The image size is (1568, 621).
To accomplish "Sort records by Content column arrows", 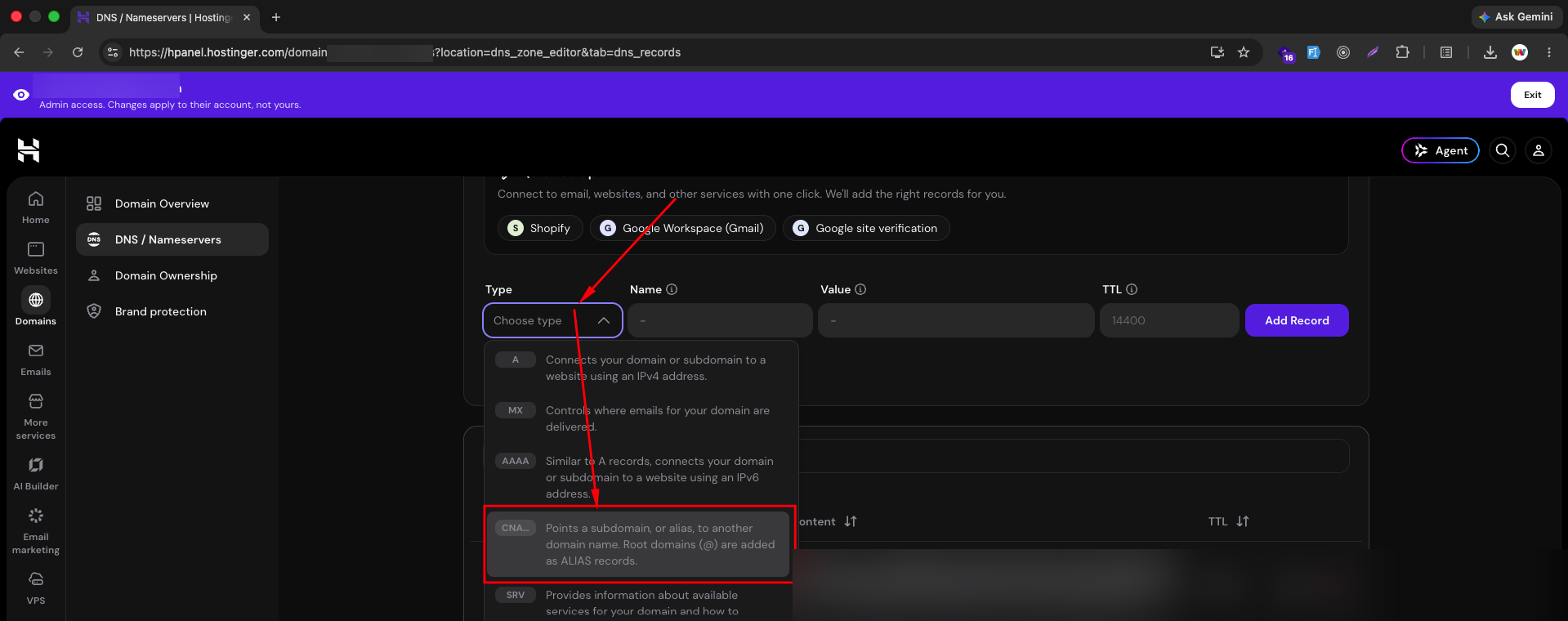I will click(x=851, y=521).
